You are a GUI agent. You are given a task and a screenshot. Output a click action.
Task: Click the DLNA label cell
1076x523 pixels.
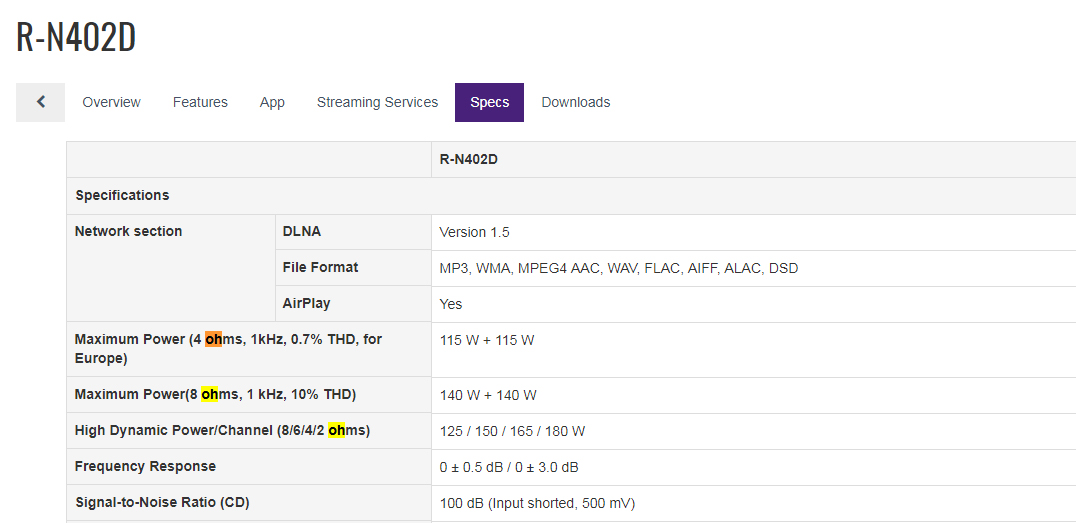click(x=302, y=231)
